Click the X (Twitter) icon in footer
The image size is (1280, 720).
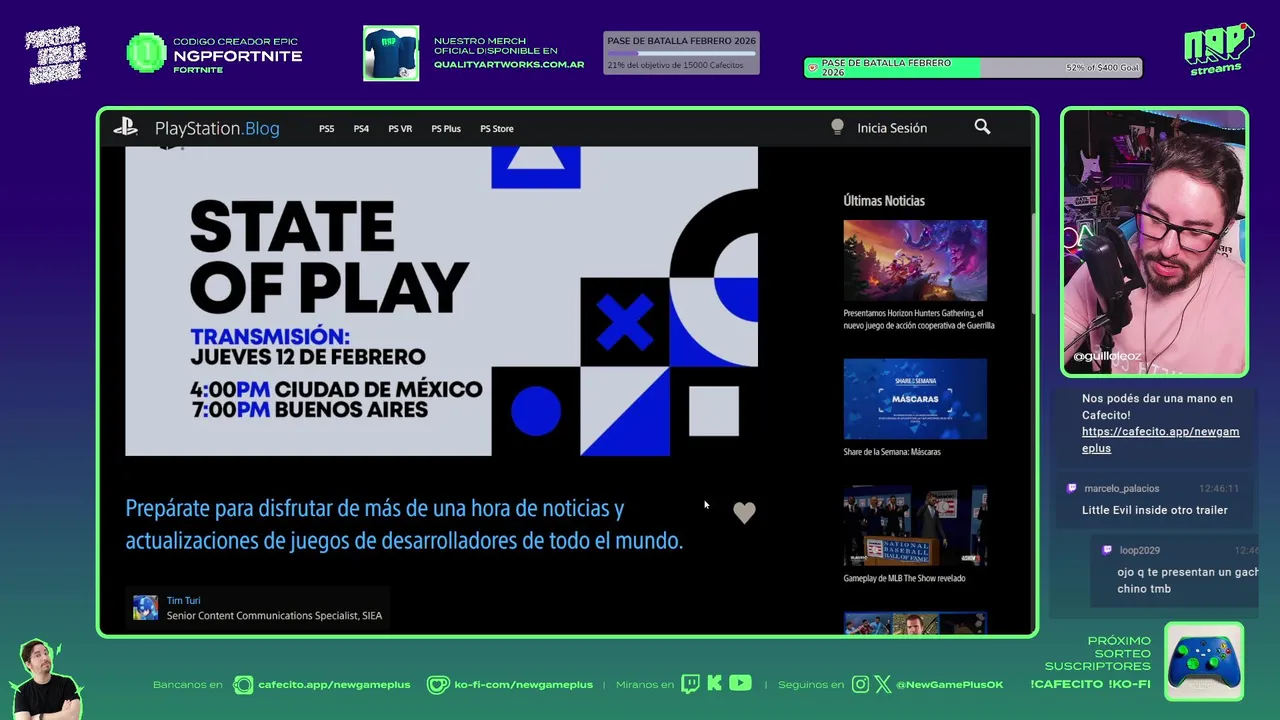tap(883, 685)
